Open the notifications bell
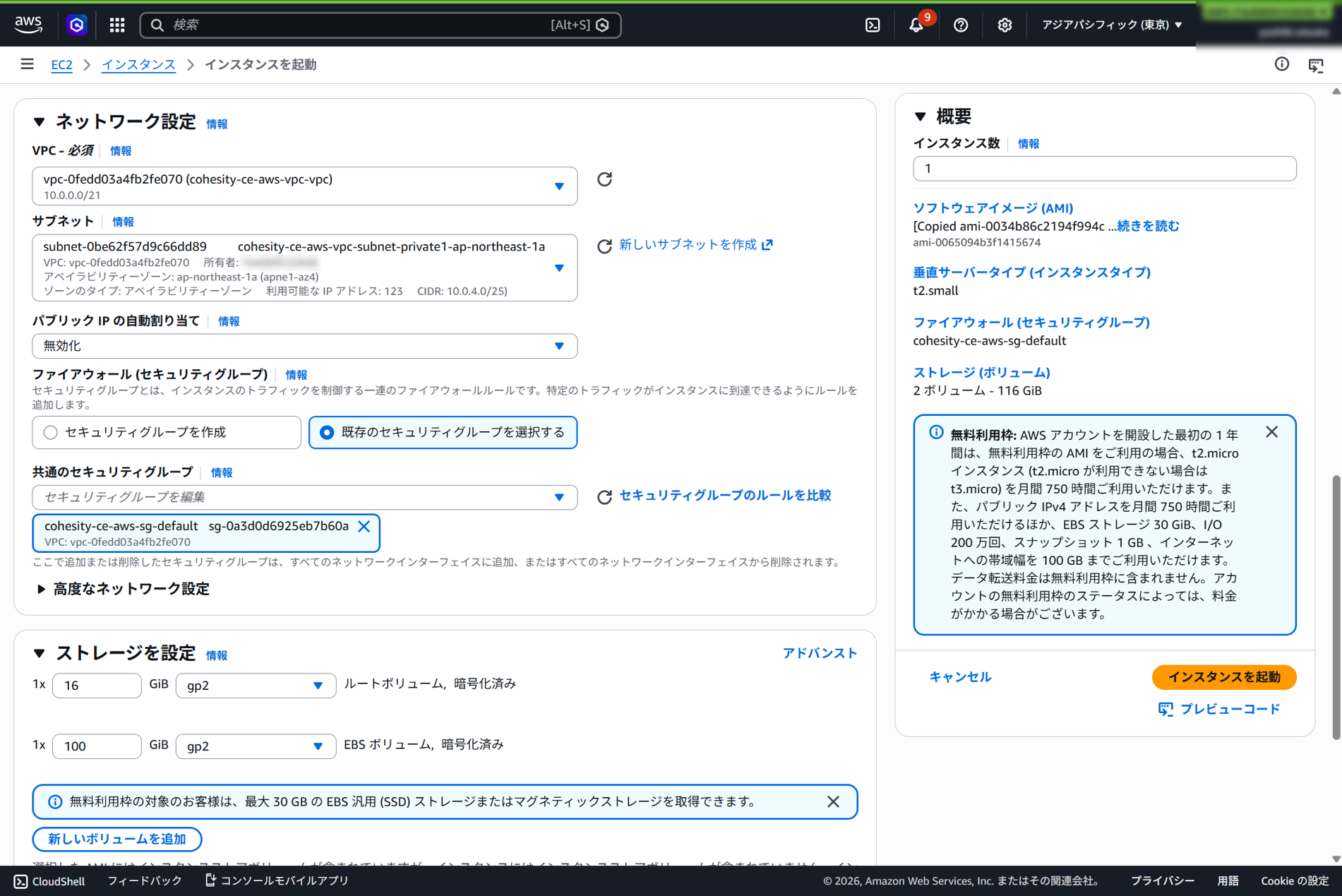 point(916,25)
